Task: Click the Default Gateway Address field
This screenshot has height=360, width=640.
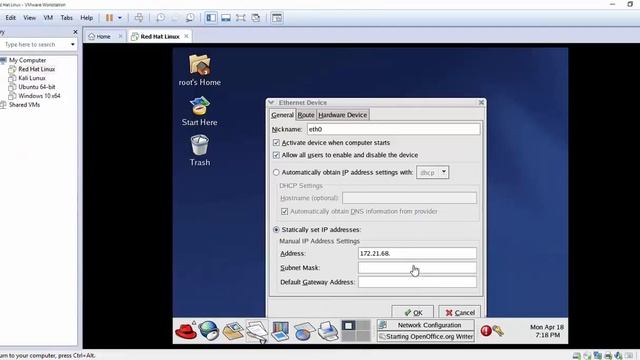Action: pos(417,282)
